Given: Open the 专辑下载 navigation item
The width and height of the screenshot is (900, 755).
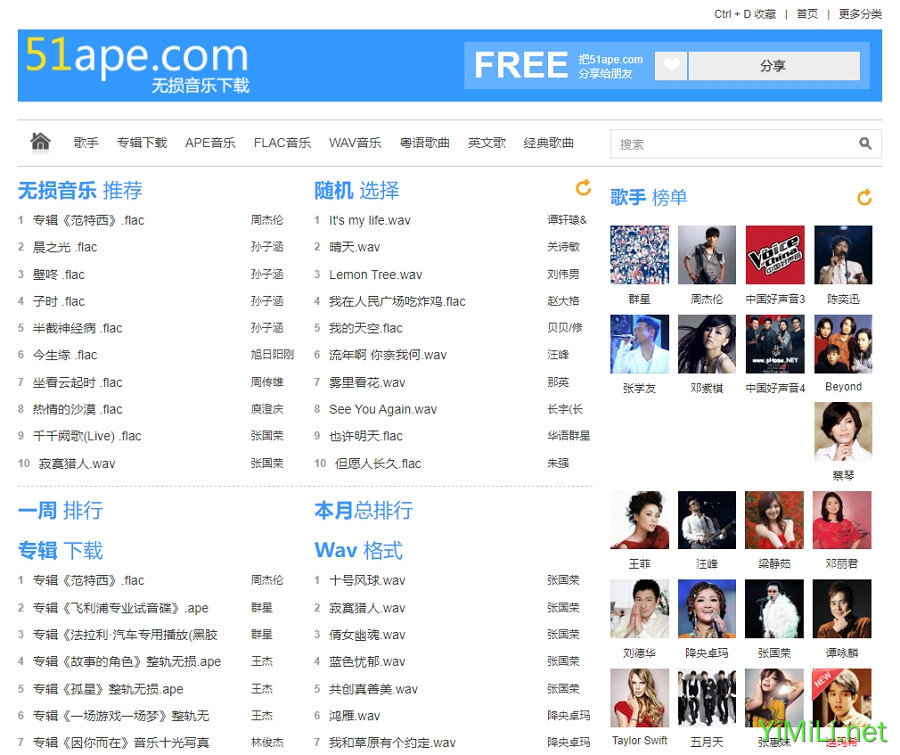Looking at the screenshot, I should 142,143.
